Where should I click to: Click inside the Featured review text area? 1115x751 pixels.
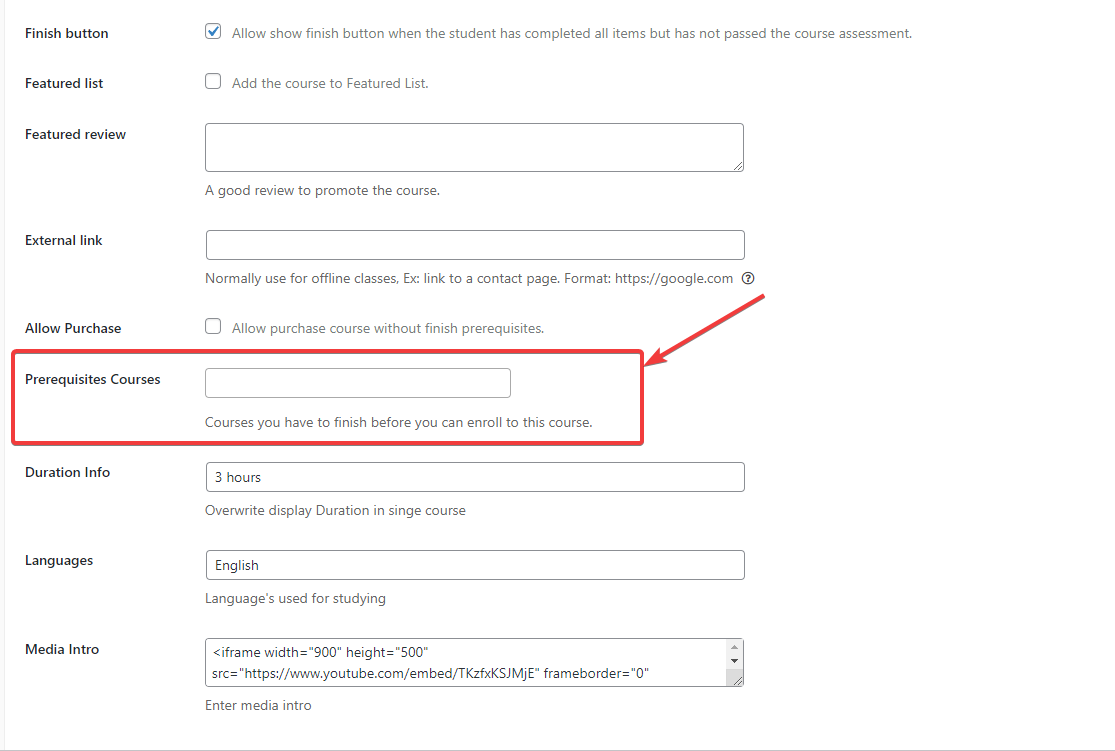(x=474, y=147)
